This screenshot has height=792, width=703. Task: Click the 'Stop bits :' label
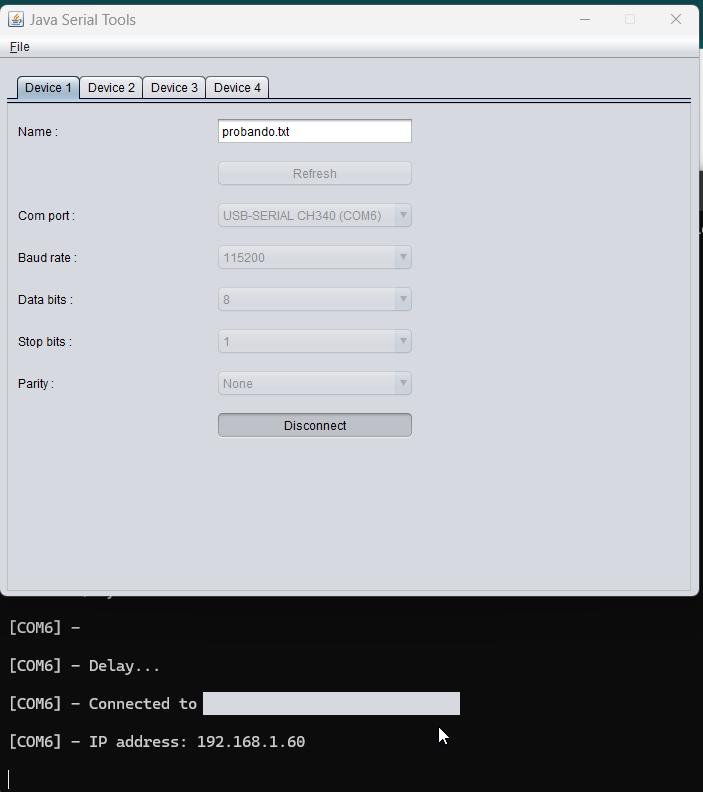coord(45,341)
